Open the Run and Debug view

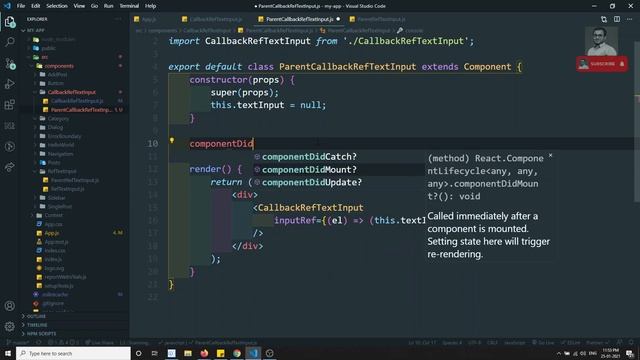click(x=10, y=84)
